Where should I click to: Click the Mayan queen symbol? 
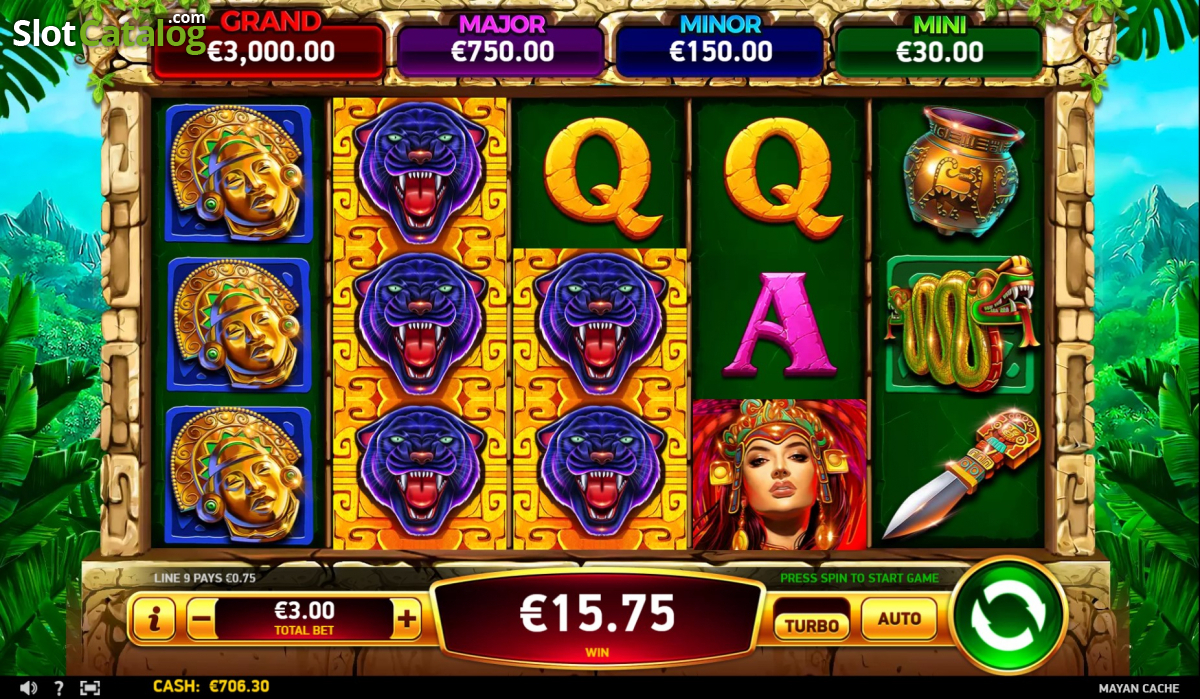point(779,474)
